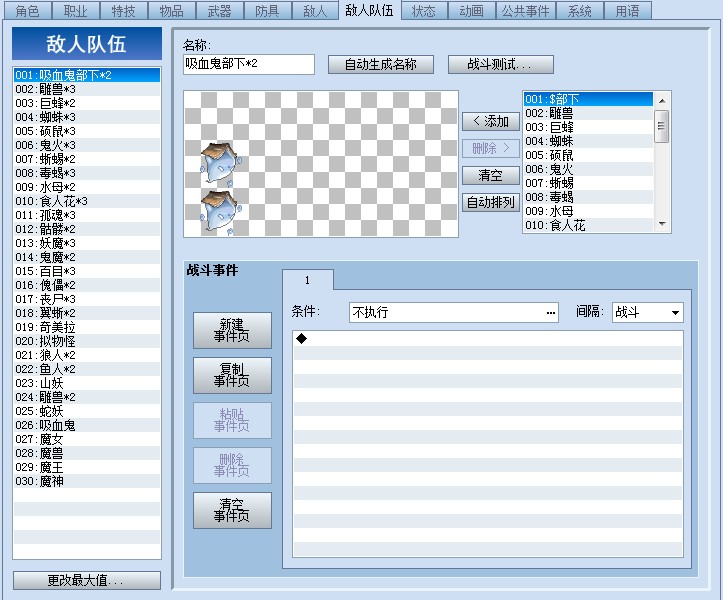Viewport: 723px width, 600px height.
Task: Click 新建事件页 button
Action: [232, 331]
